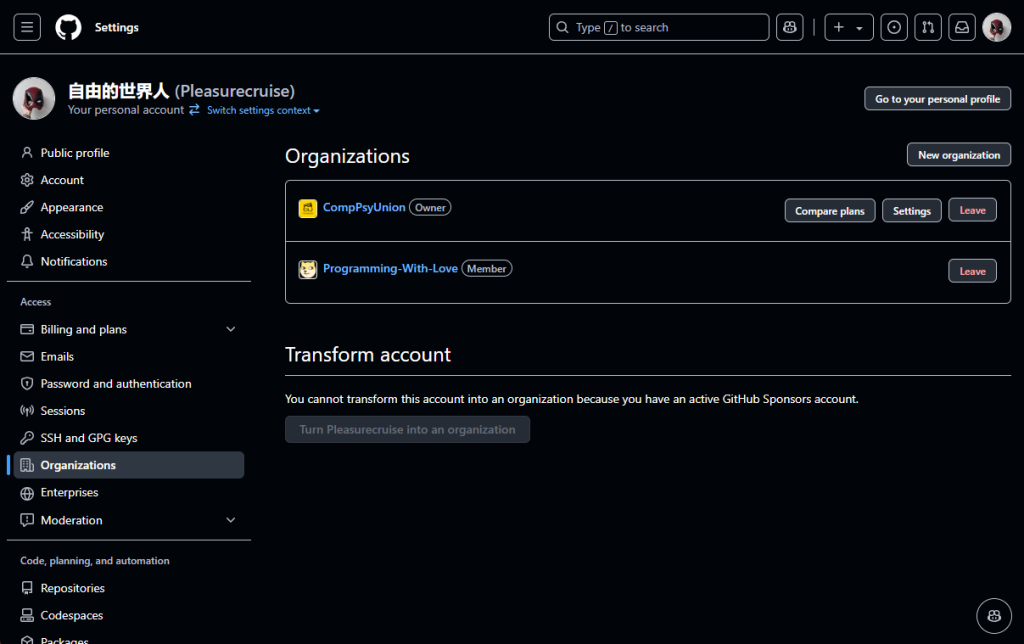Open the Issues icon in header
Image resolution: width=1024 pixels, height=644 pixels.
tap(894, 27)
